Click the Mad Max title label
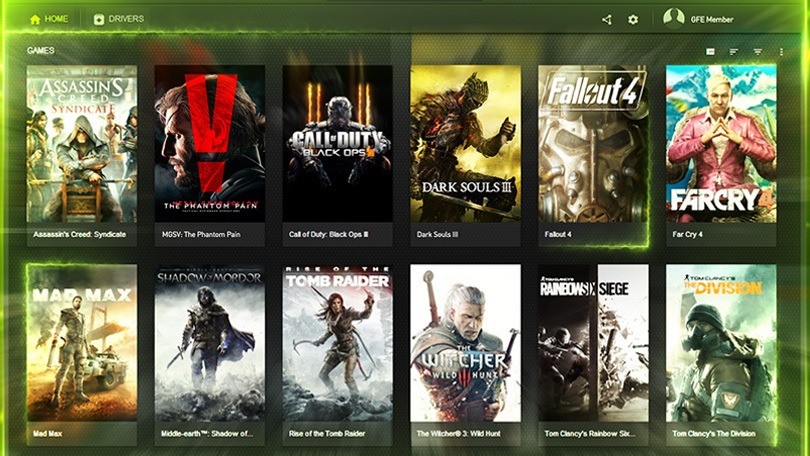This screenshot has width=810, height=456. coord(48,434)
